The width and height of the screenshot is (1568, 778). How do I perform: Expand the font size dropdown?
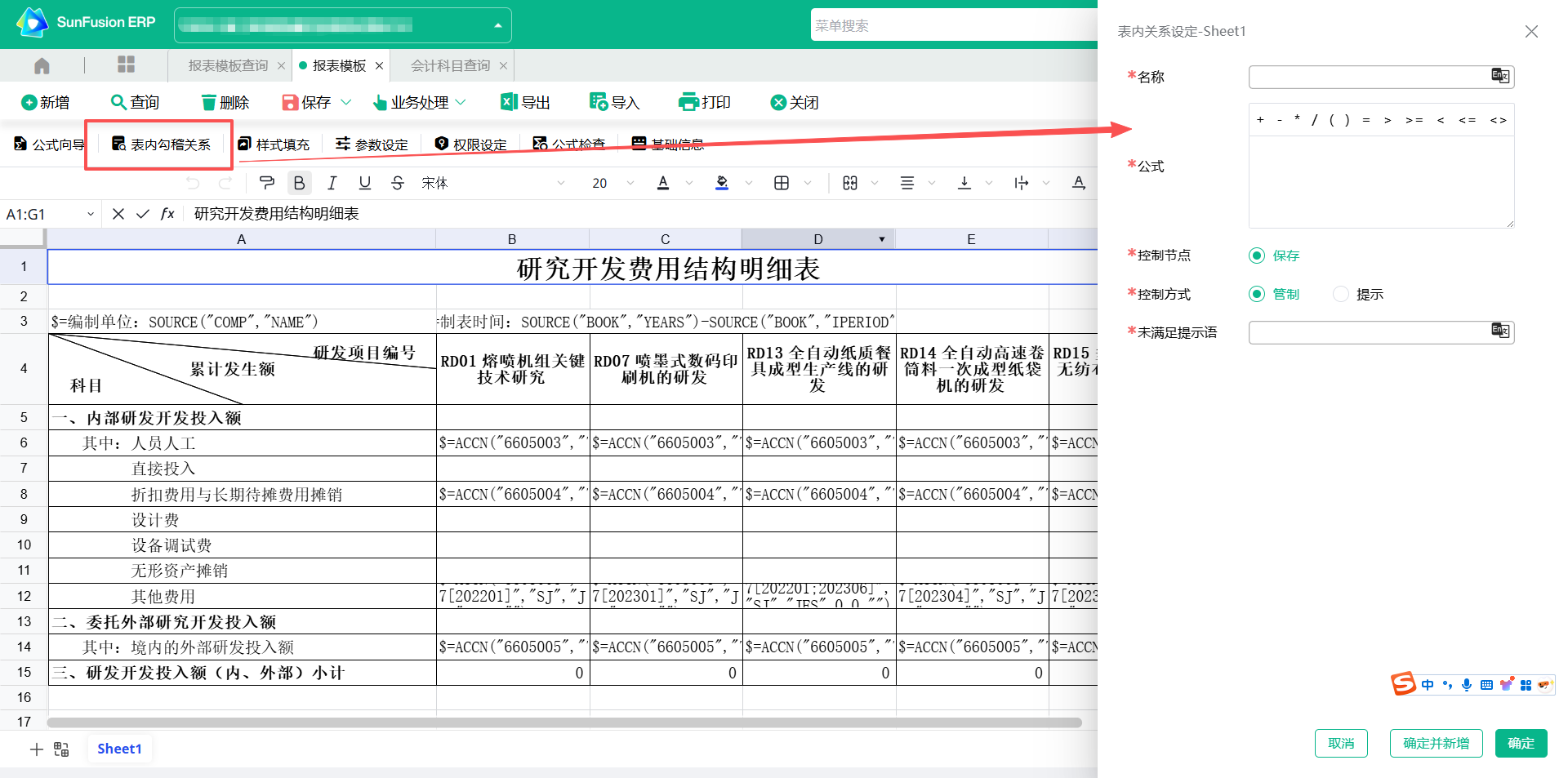(x=630, y=183)
